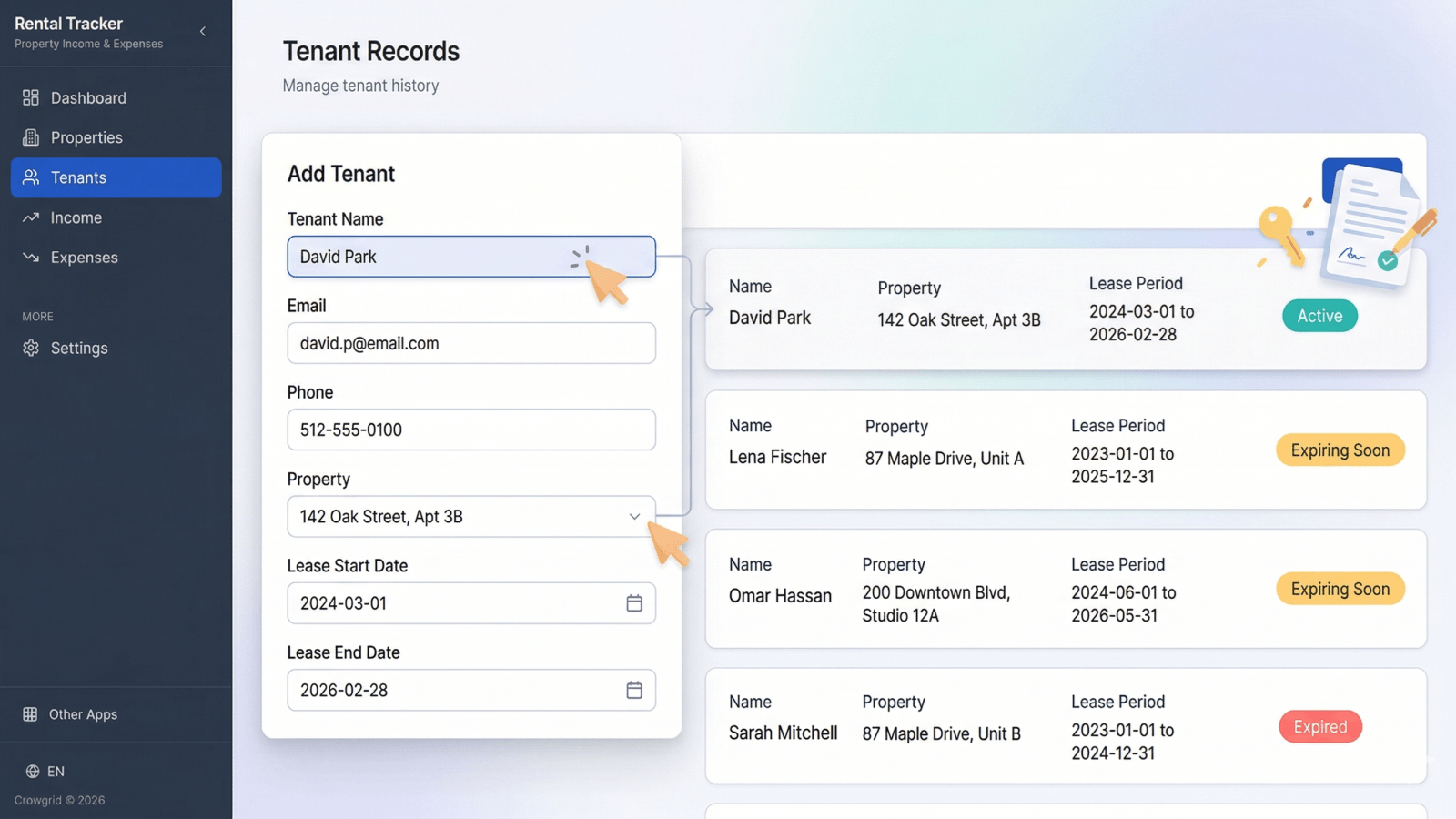Click the Dashboard grid icon
Image resolution: width=1456 pixels, height=819 pixels.
pyautogui.click(x=31, y=97)
